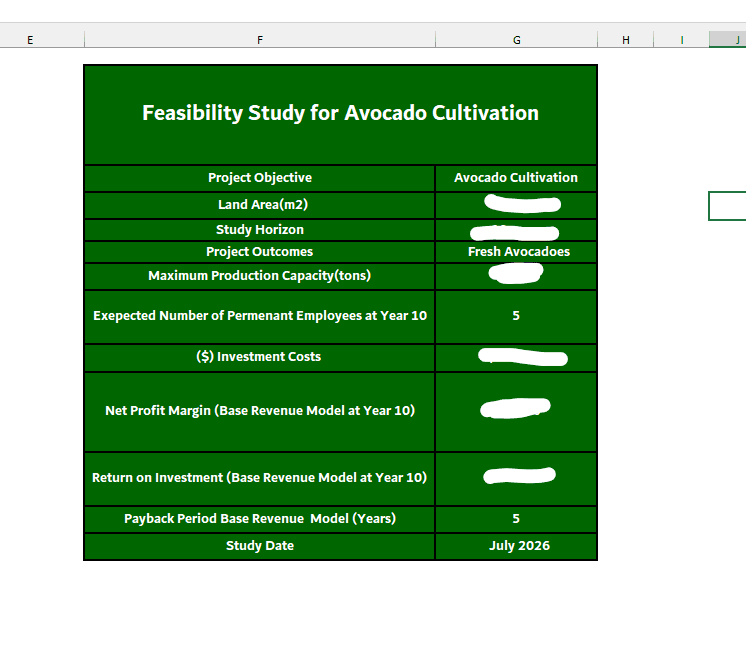Select column E header

pos(30,40)
